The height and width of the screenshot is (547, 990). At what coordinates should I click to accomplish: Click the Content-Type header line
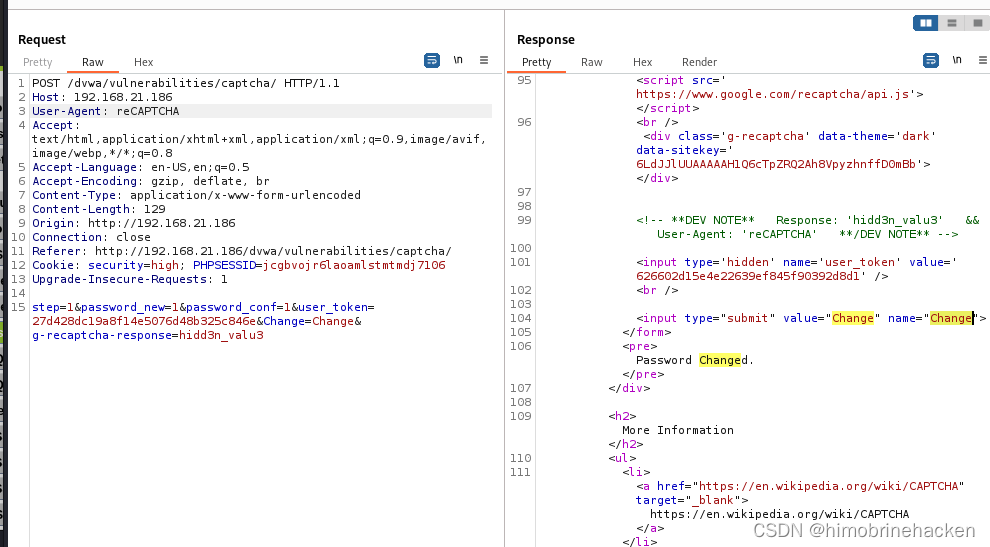click(x=196, y=195)
